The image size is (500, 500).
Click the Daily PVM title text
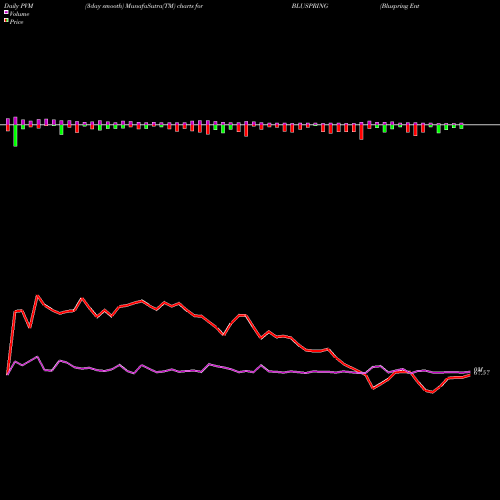19,6
